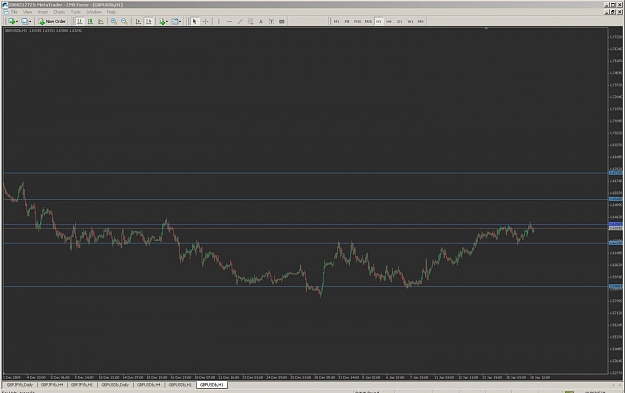Image resolution: width=625 pixels, height=393 pixels.
Task: Select the H1 timeframe button
Action: click(379, 22)
